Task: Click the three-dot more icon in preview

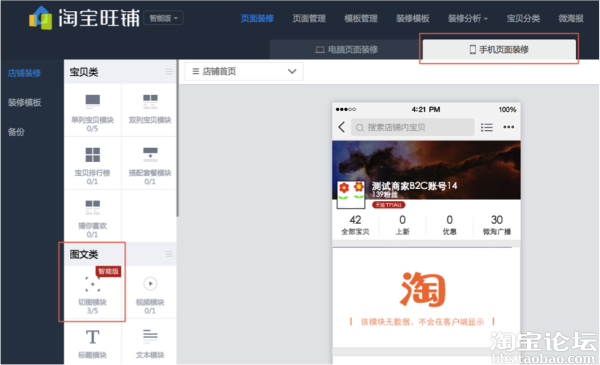Action: coord(508,127)
